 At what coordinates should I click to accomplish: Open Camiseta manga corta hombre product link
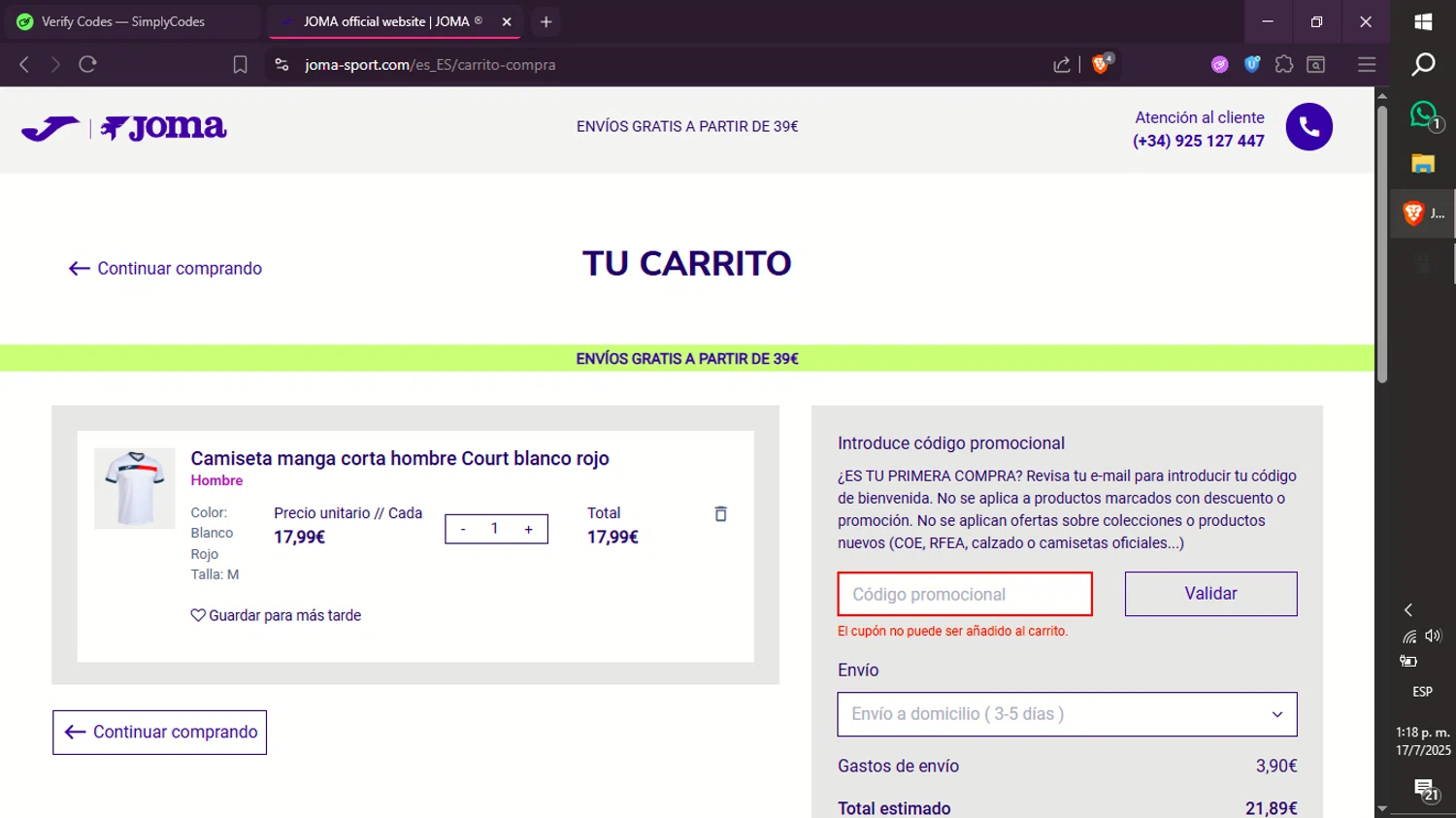(400, 458)
